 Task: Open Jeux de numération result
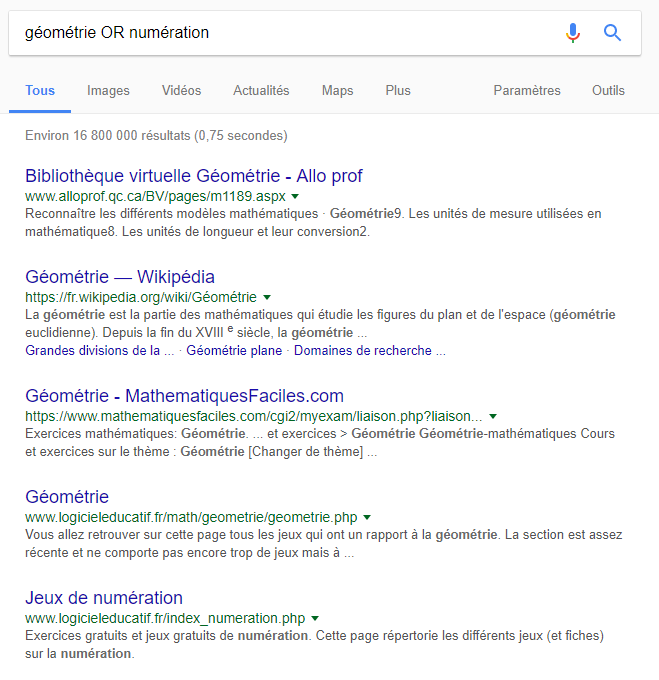(104, 598)
